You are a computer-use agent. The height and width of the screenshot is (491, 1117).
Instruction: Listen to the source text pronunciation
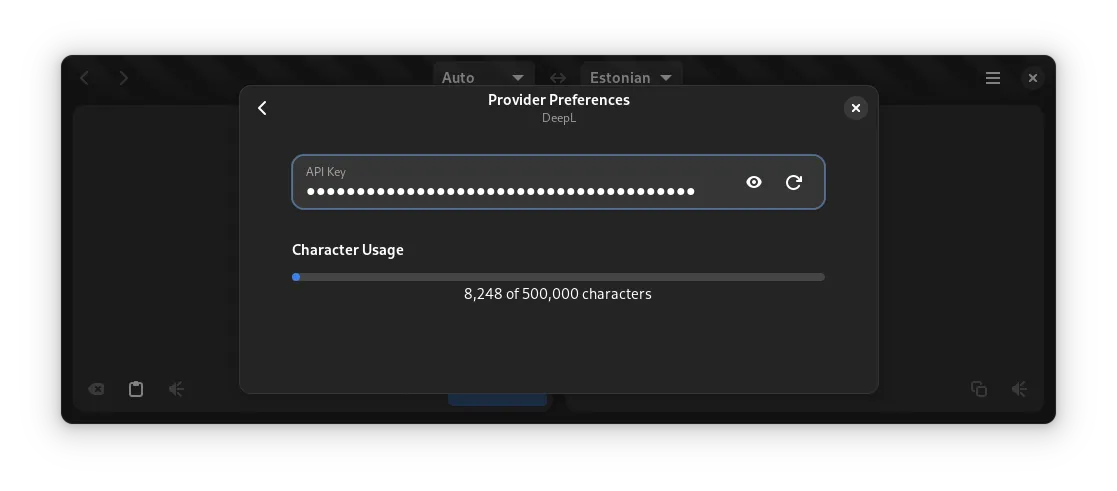[176, 389]
